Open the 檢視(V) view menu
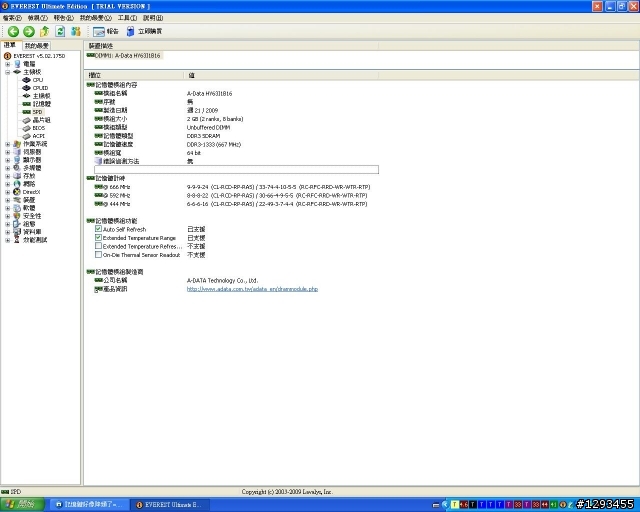The width and height of the screenshot is (640, 512). (38, 18)
